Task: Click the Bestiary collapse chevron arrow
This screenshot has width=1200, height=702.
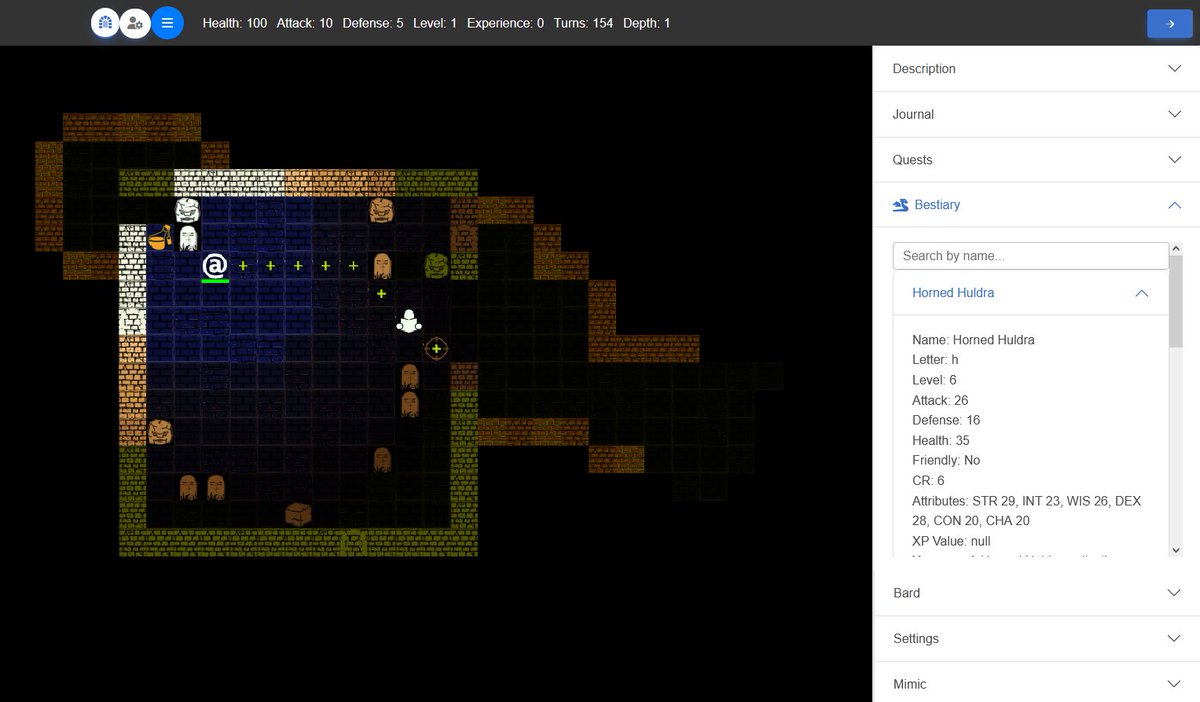Action: click(1174, 205)
